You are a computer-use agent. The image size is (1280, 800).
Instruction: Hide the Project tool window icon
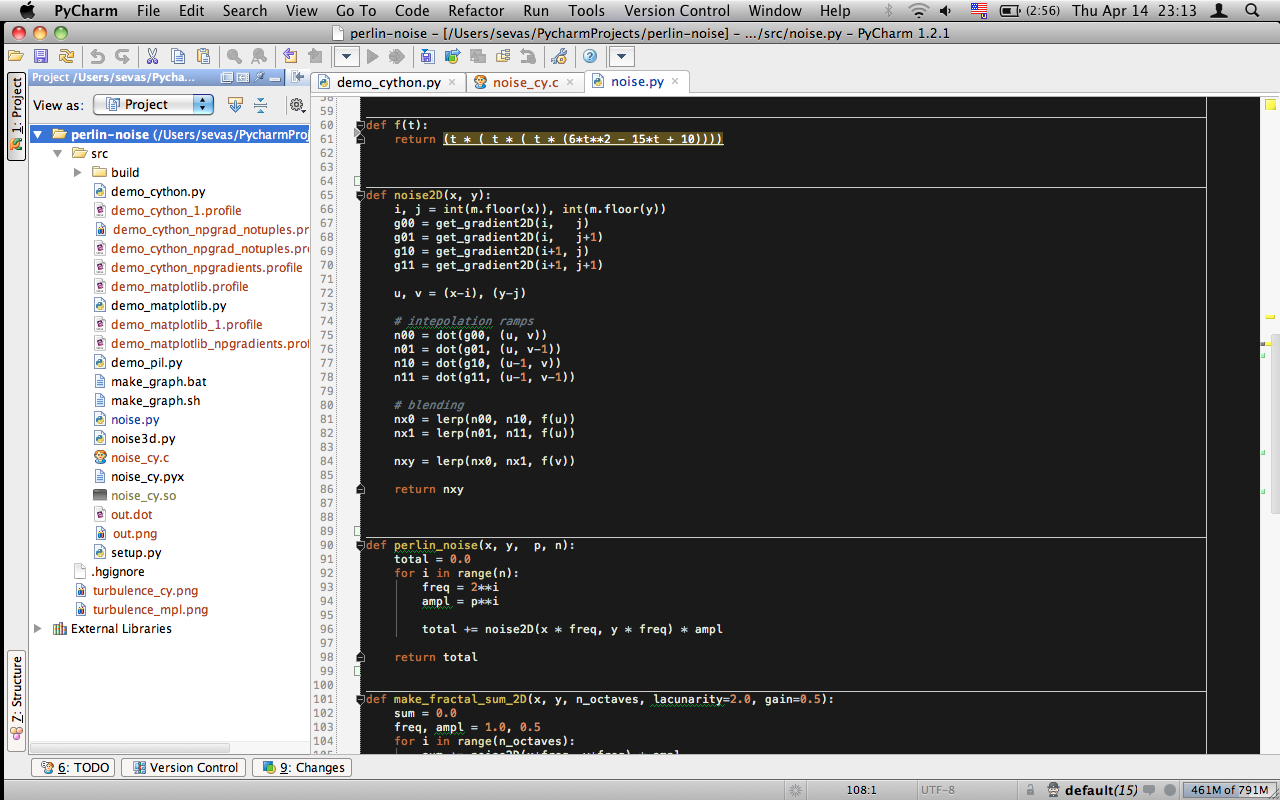[x=274, y=77]
